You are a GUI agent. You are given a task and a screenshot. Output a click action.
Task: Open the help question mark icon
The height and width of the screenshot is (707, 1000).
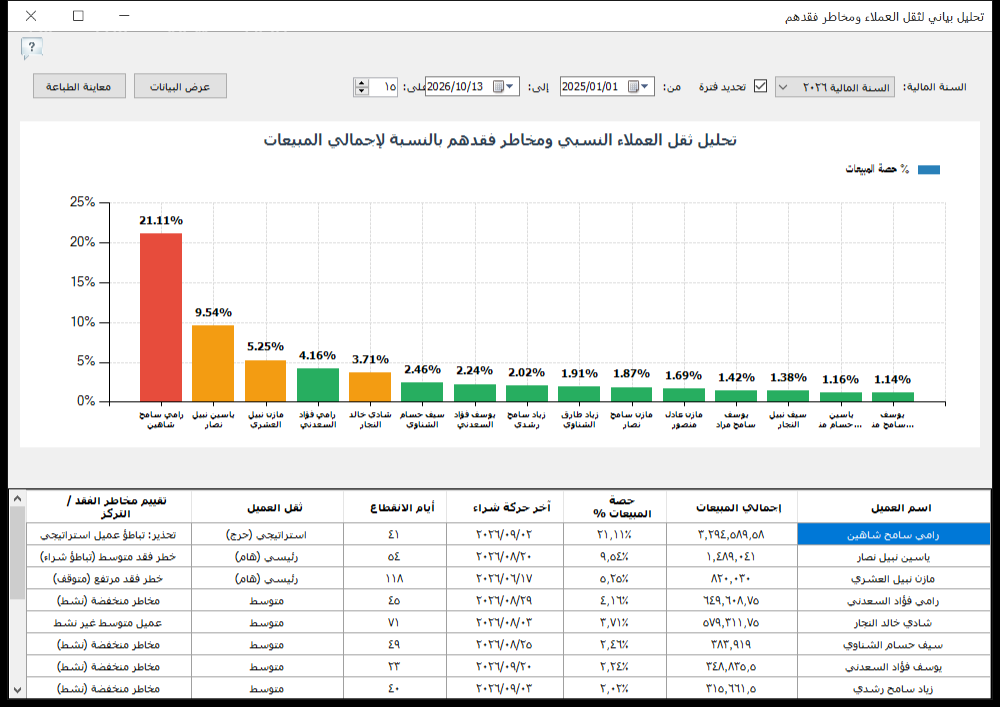pyautogui.click(x=31, y=48)
